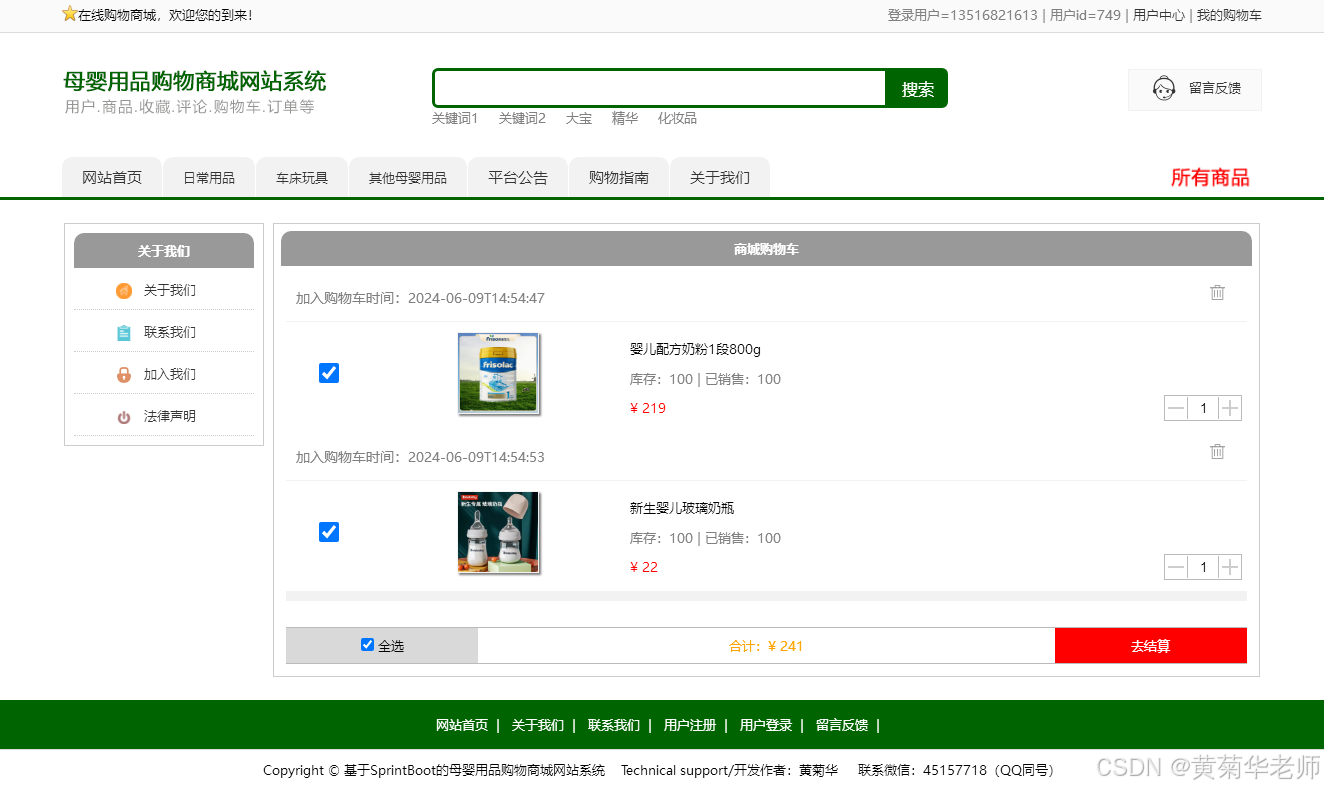Open product title 新生婴儿玻璃奶瓶
This screenshot has height=789, width=1324.
682,508
